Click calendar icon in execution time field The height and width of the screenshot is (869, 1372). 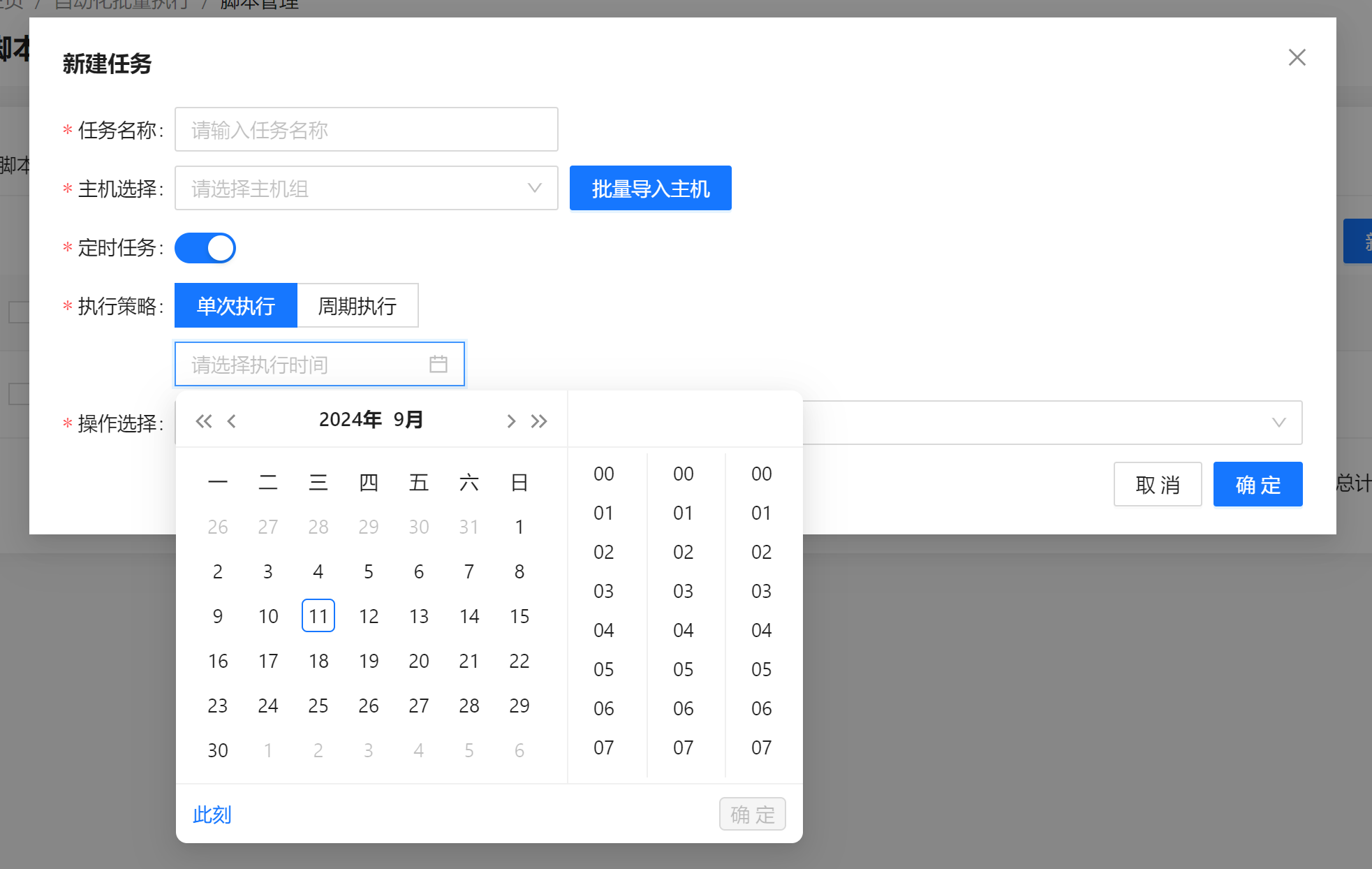(438, 364)
